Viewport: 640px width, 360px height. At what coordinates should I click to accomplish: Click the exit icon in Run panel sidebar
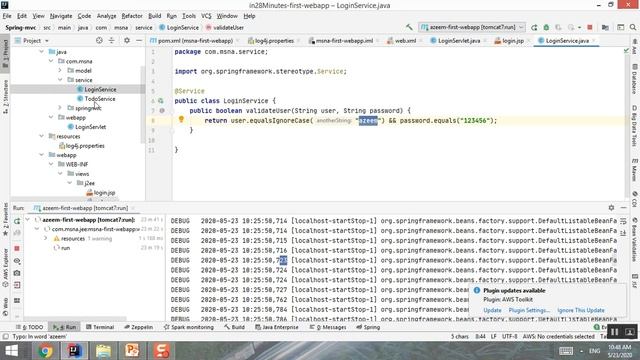[17, 285]
